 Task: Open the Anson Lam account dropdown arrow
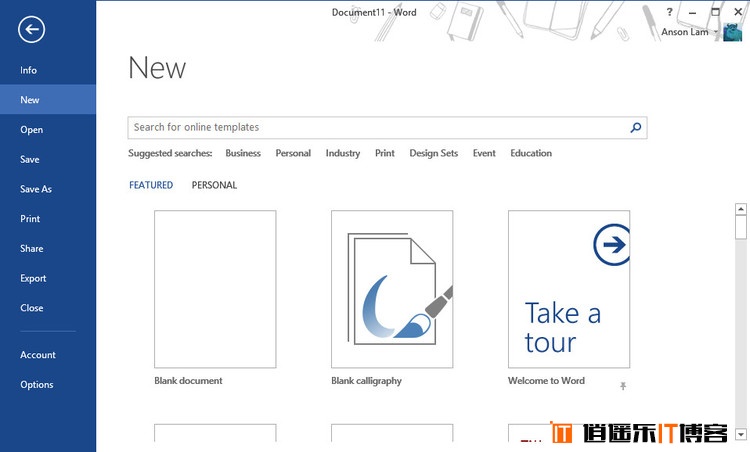click(x=716, y=32)
